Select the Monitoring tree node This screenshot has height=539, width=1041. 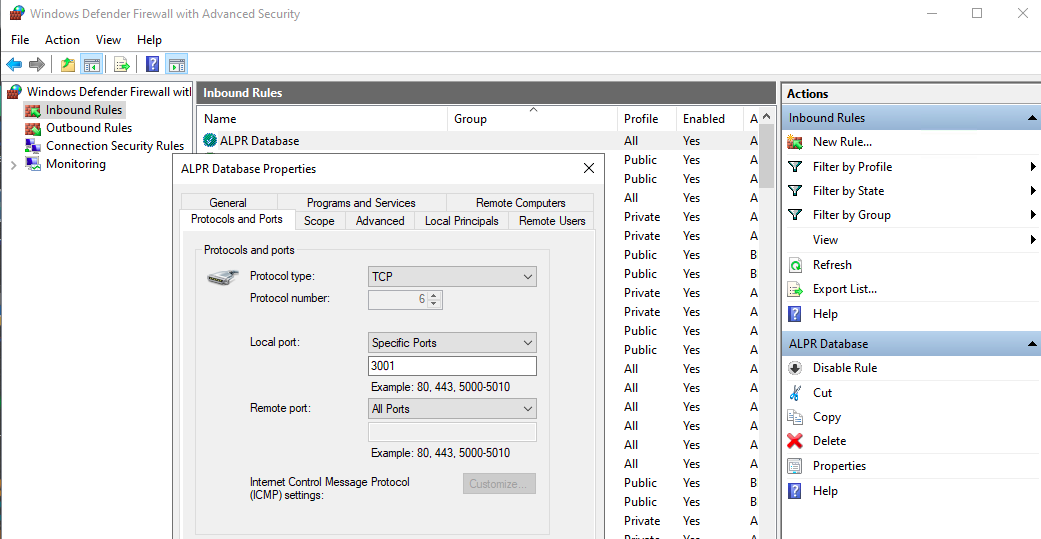tap(76, 164)
